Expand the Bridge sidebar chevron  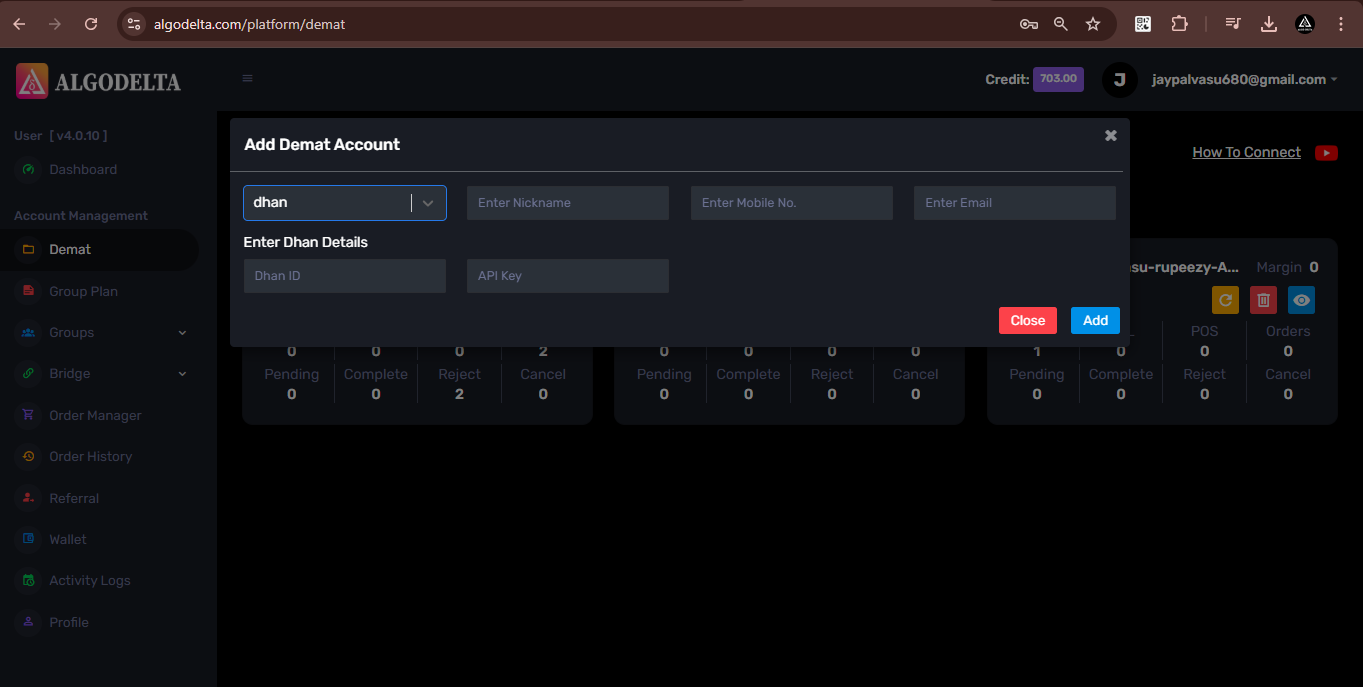click(x=182, y=373)
